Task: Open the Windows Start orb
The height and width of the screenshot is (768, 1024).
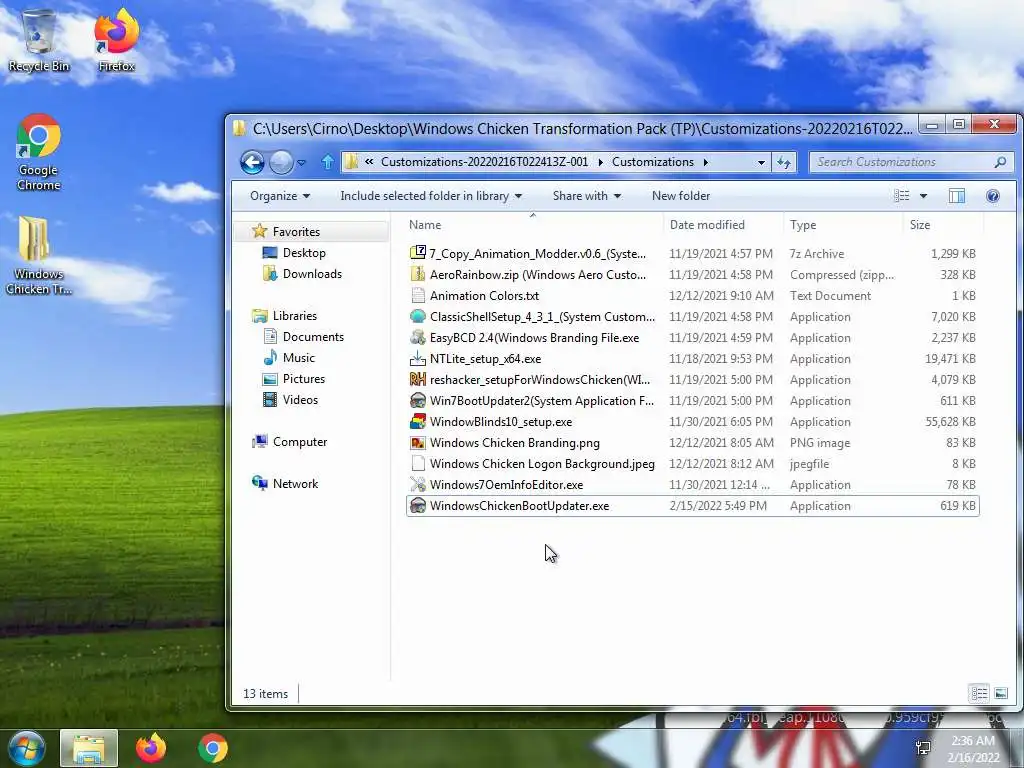Action: click(26, 748)
